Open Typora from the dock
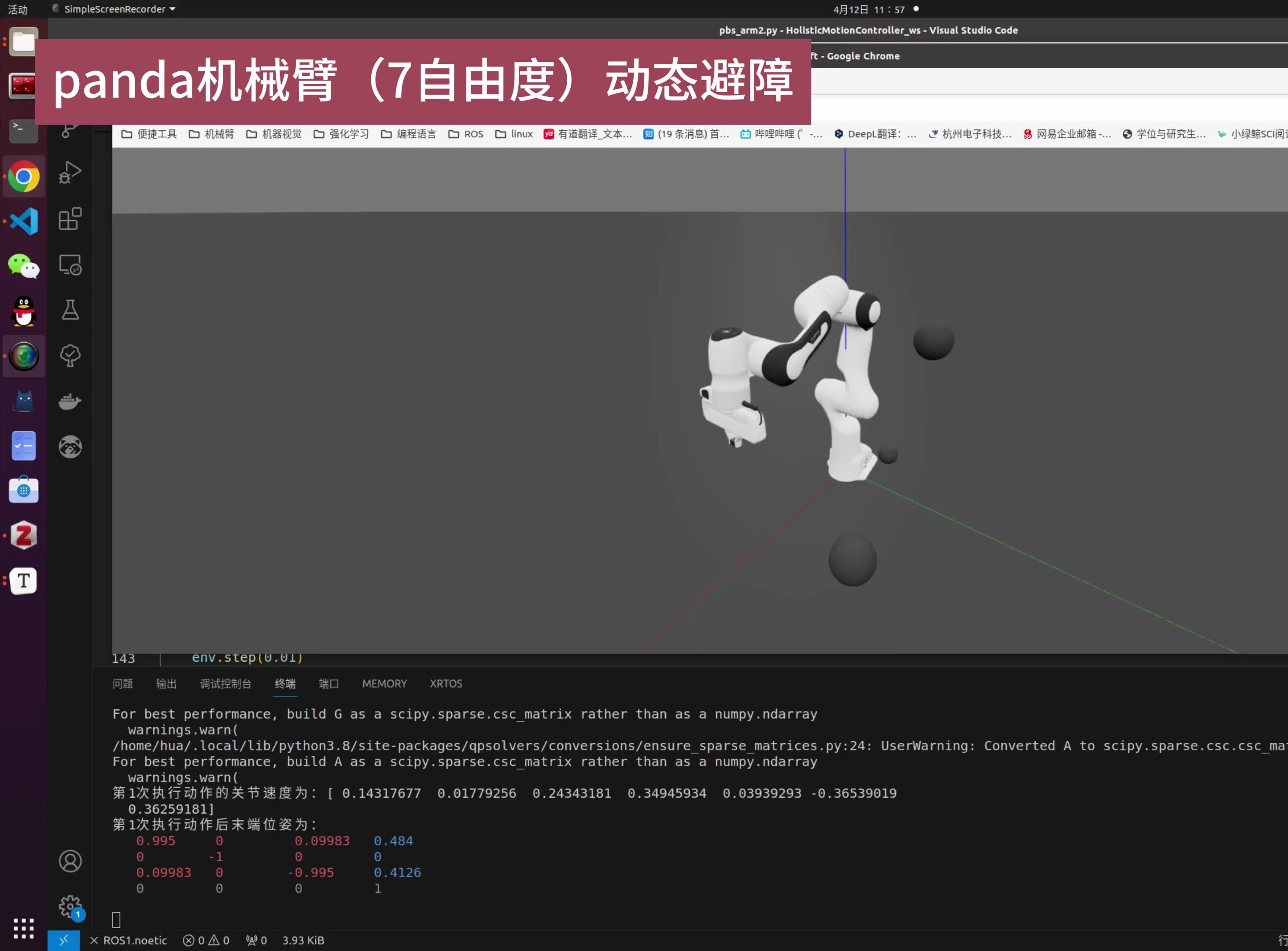 pyautogui.click(x=24, y=580)
